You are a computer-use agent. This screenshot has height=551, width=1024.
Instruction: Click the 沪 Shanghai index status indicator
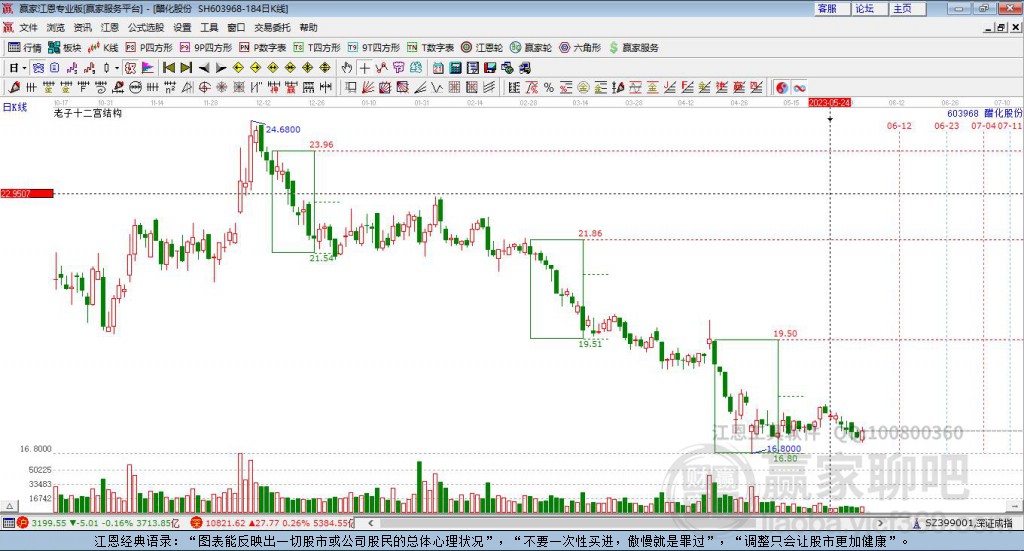[22, 523]
